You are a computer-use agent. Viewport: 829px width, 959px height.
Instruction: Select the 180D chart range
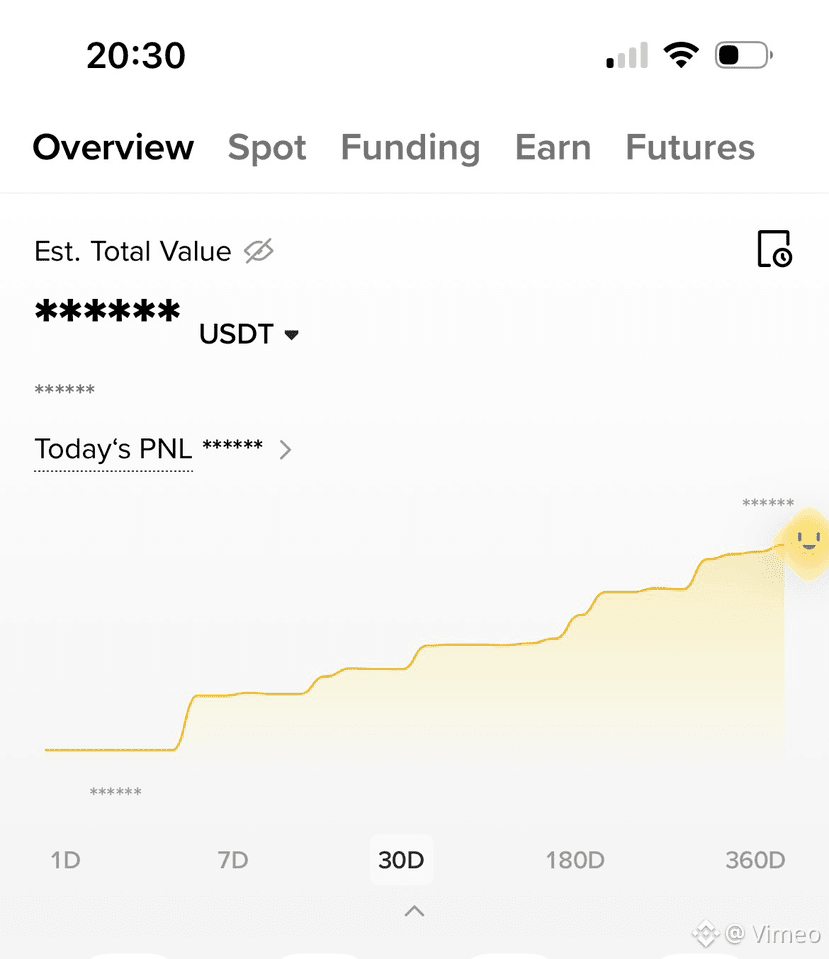pos(575,860)
